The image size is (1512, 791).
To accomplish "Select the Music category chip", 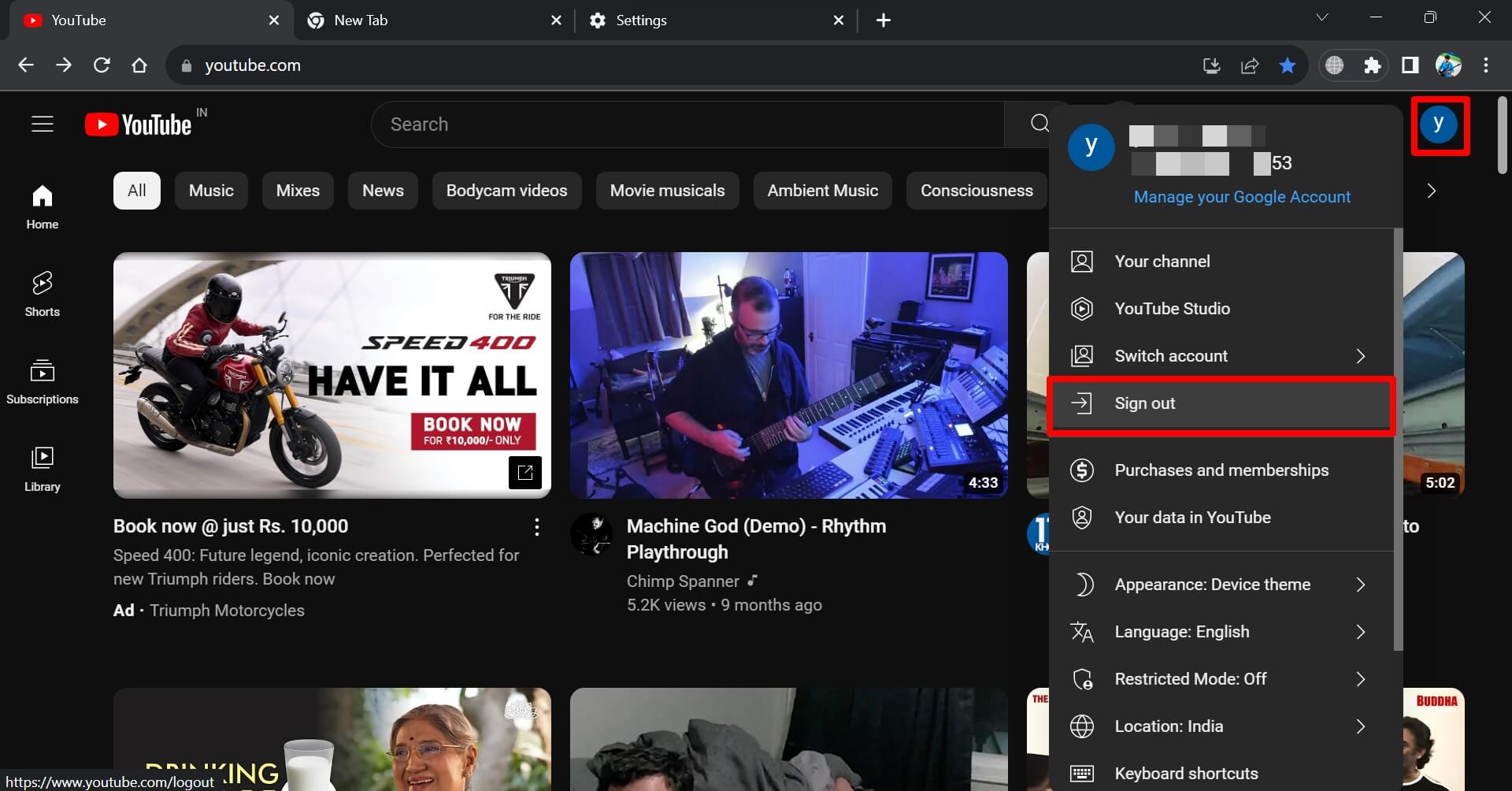I will point(210,190).
